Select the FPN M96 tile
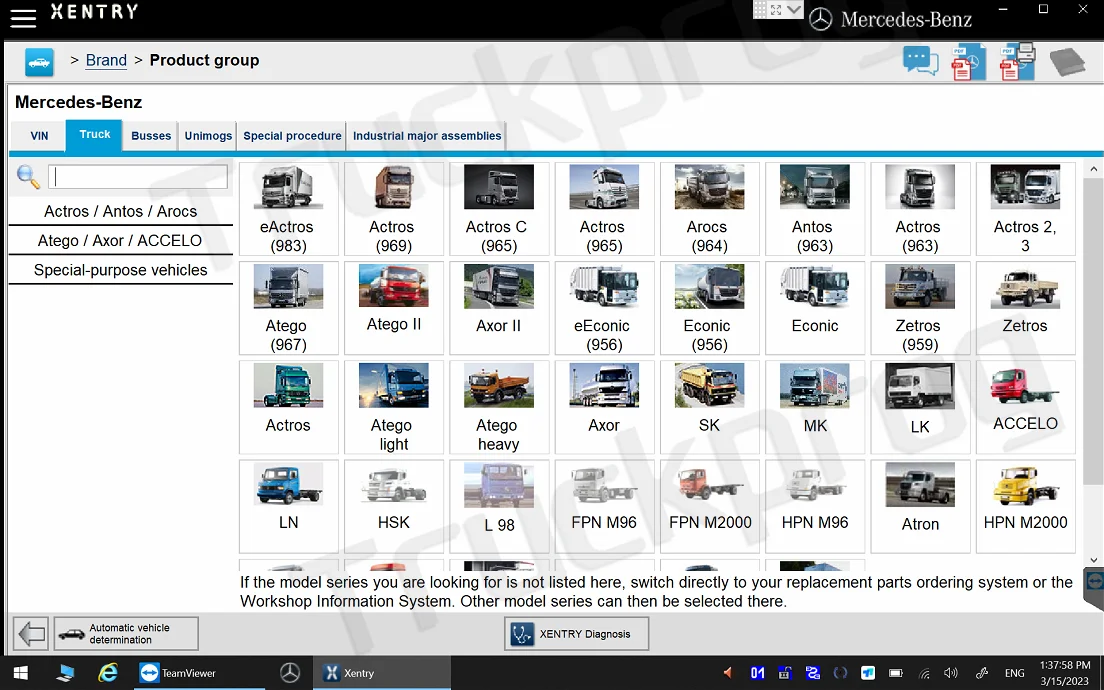The height and width of the screenshot is (690, 1104). pos(604,506)
